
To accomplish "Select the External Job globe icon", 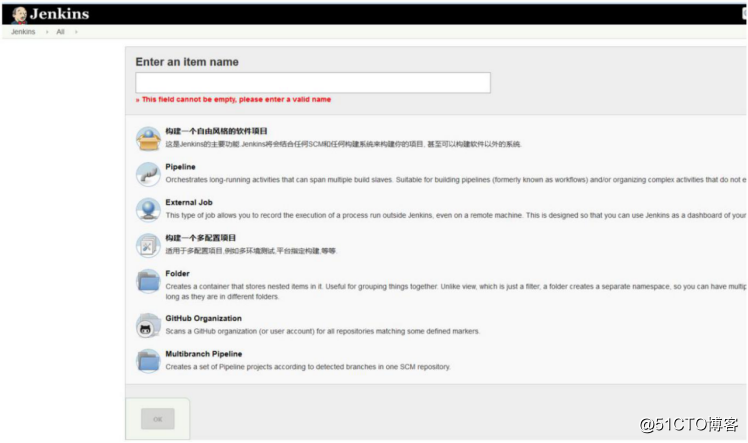I will tap(148, 210).
